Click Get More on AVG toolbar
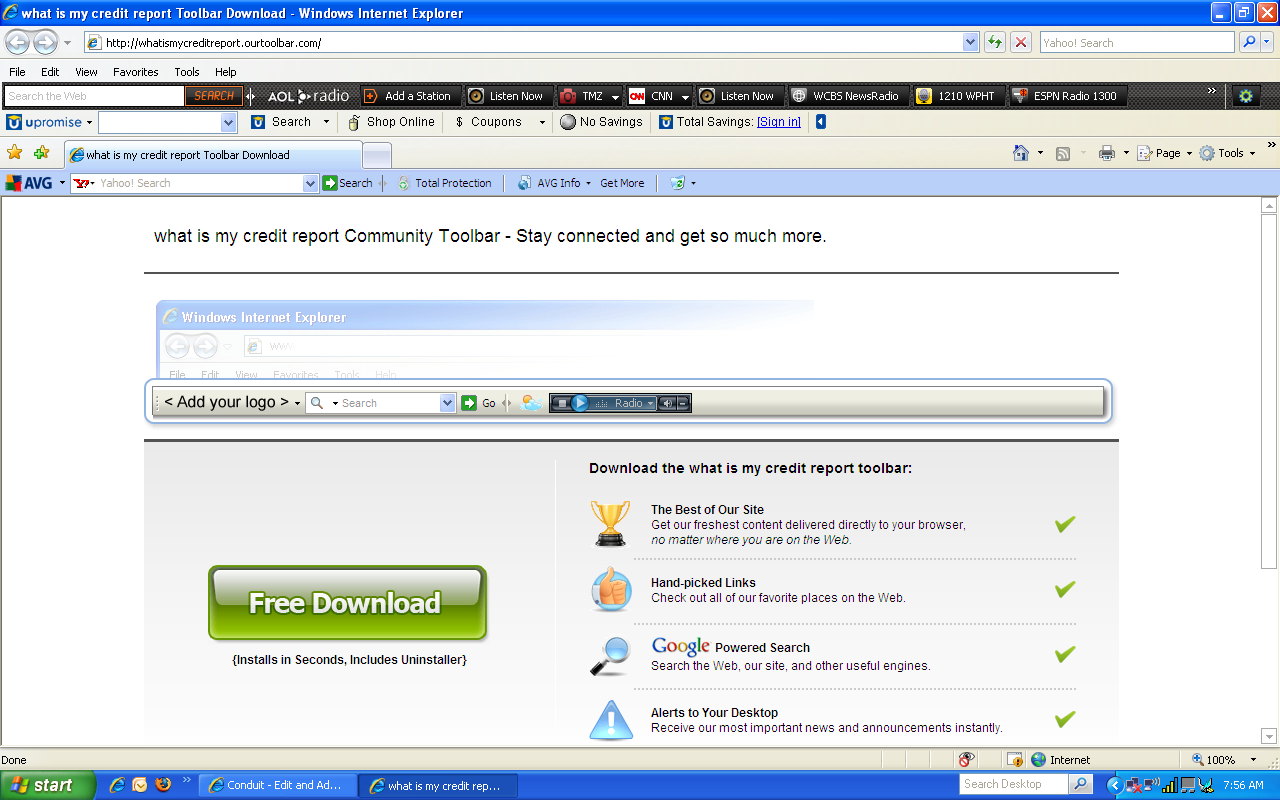 point(622,183)
